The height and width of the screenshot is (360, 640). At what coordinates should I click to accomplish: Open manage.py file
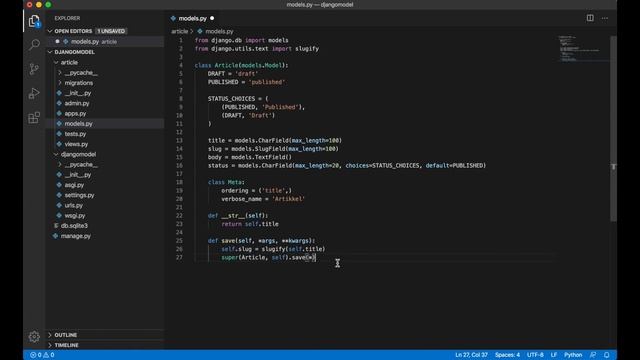pos(76,236)
